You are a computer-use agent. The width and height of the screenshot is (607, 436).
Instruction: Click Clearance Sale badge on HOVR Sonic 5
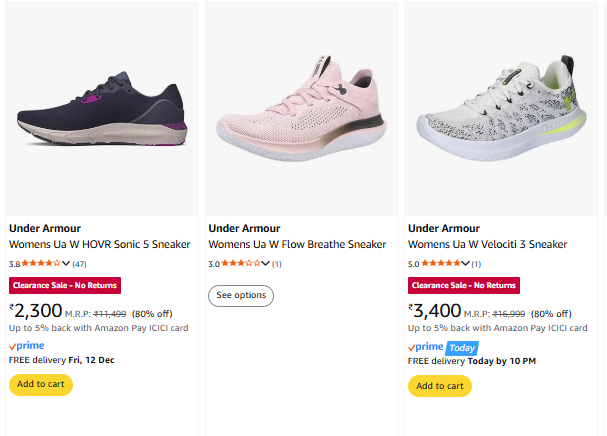pos(65,286)
